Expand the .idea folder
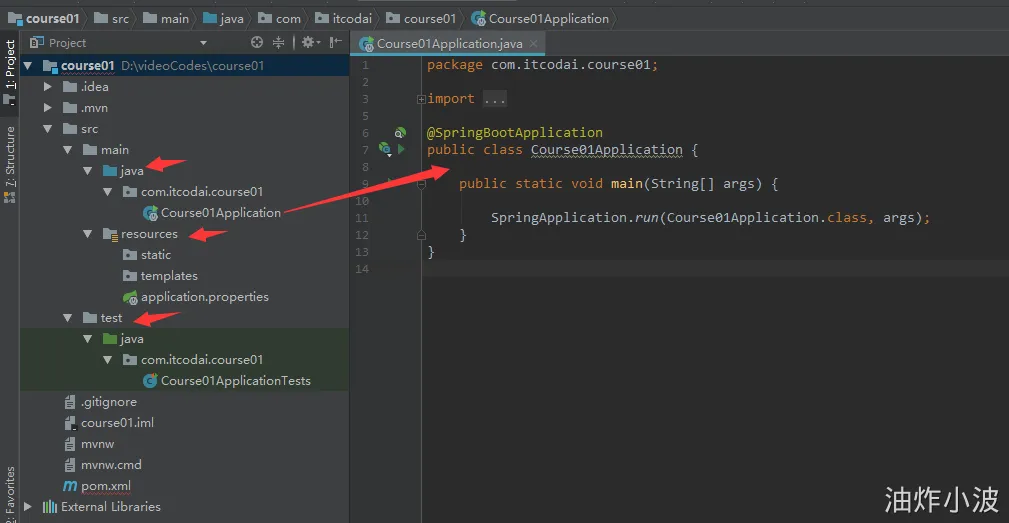The height and width of the screenshot is (523, 1009). [48, 86]
